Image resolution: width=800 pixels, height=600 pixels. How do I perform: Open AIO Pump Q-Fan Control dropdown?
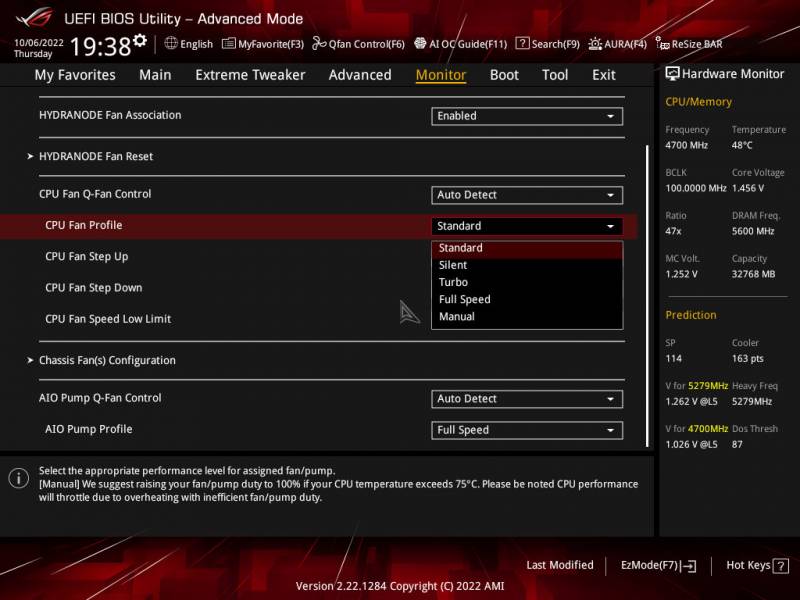click(527, 399)
